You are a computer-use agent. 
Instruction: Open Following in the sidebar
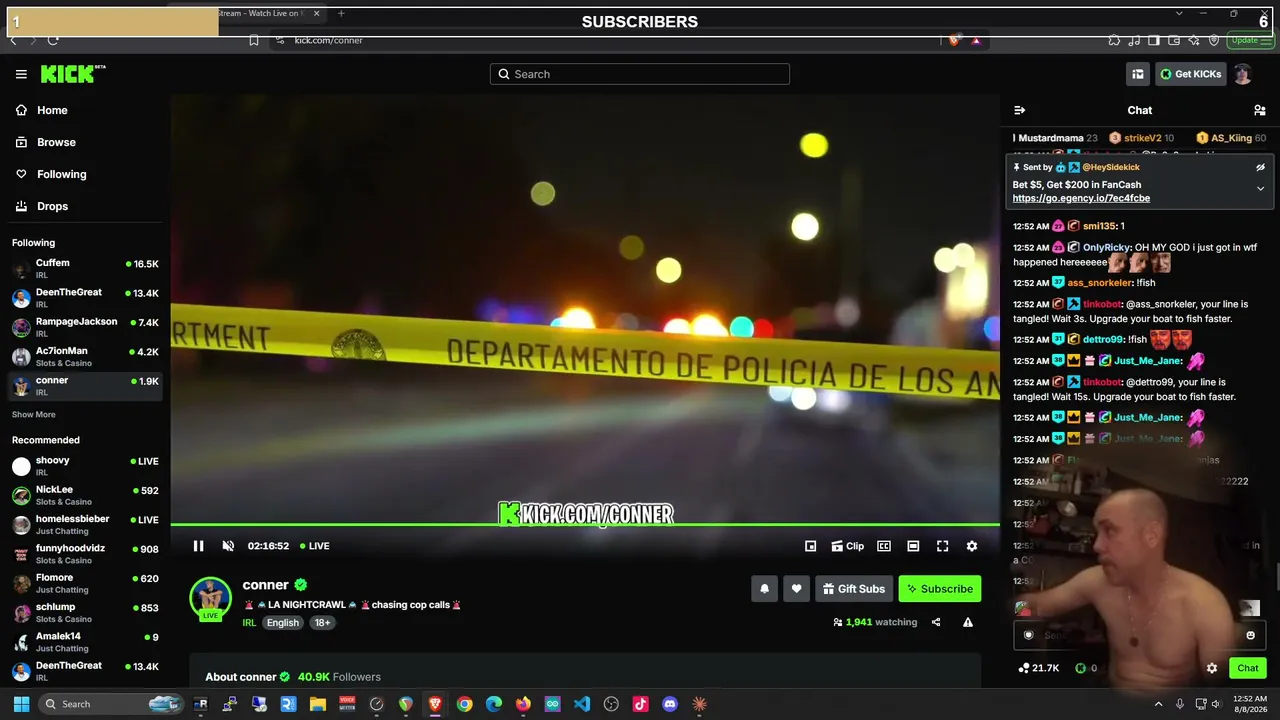tap(83, 174)
